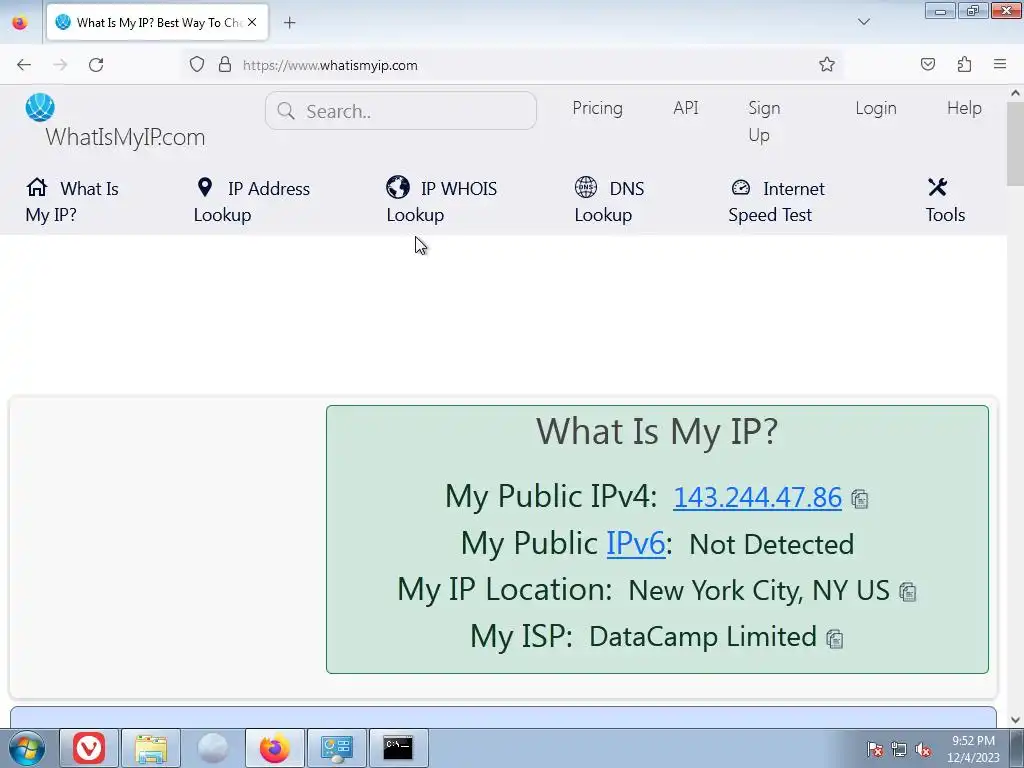Click the IP WHOIS Lookup globe icon

coord(398,187)
